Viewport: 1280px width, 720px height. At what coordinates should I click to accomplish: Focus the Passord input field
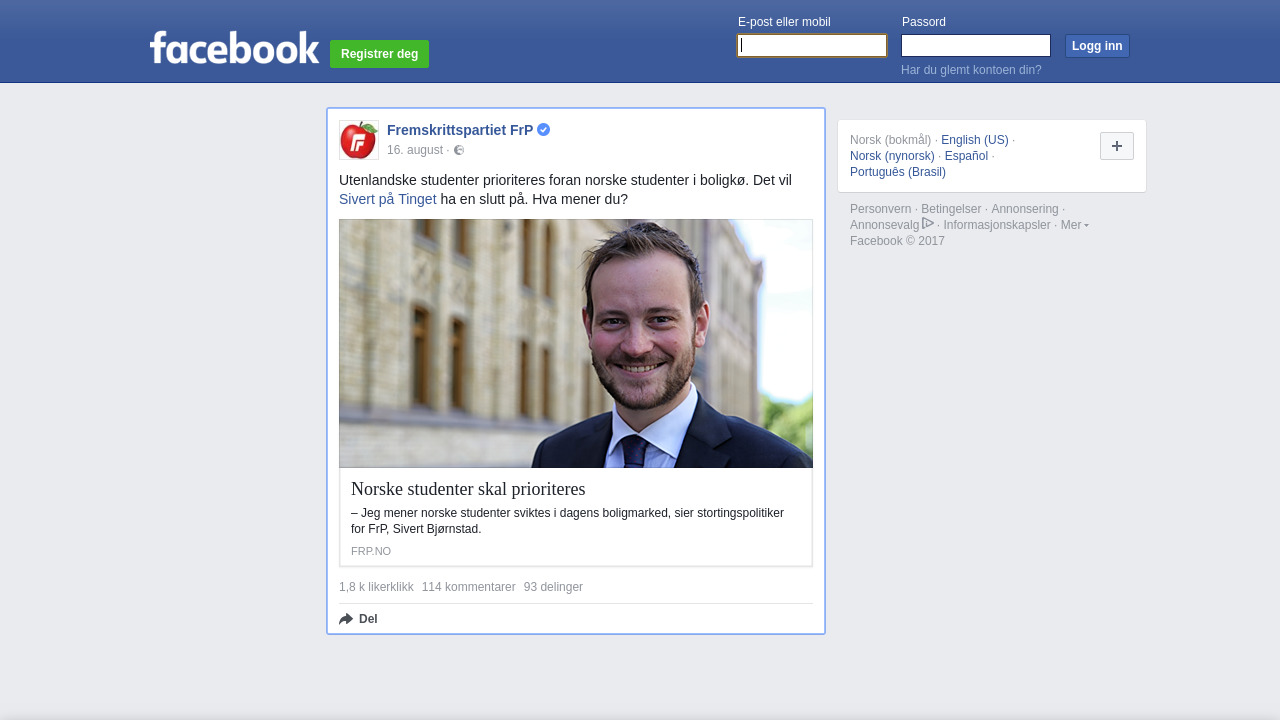[976, 46]
